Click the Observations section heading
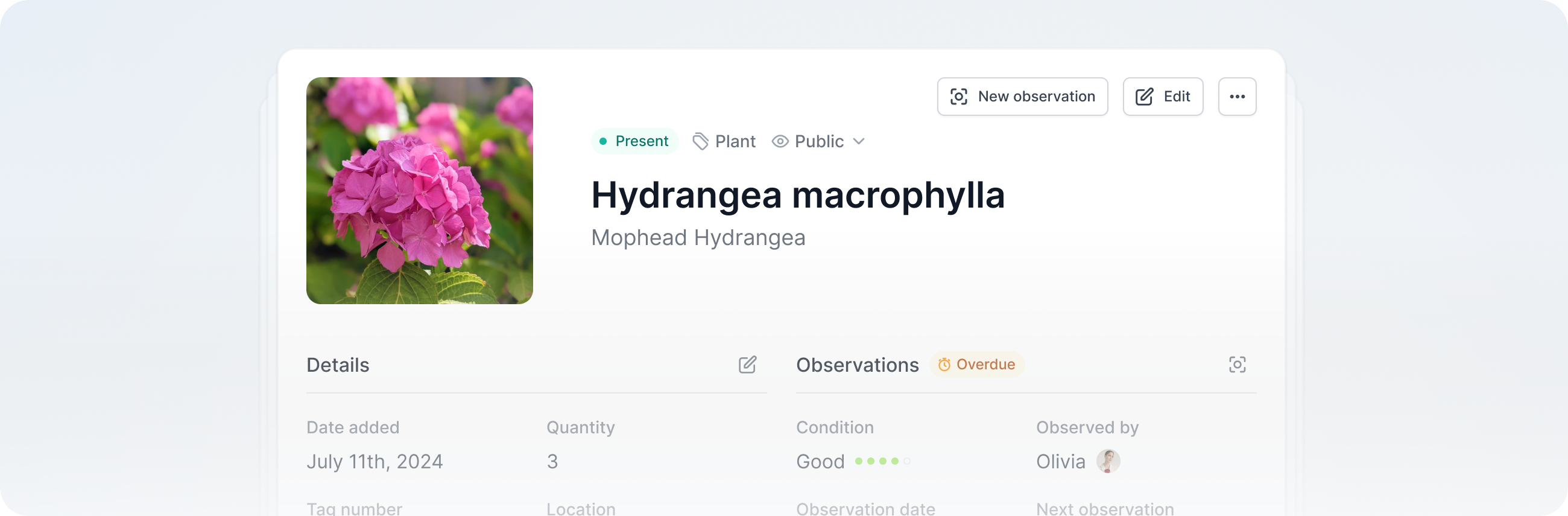The height and width of the screenshot is (516, 1568). (857, 365)
